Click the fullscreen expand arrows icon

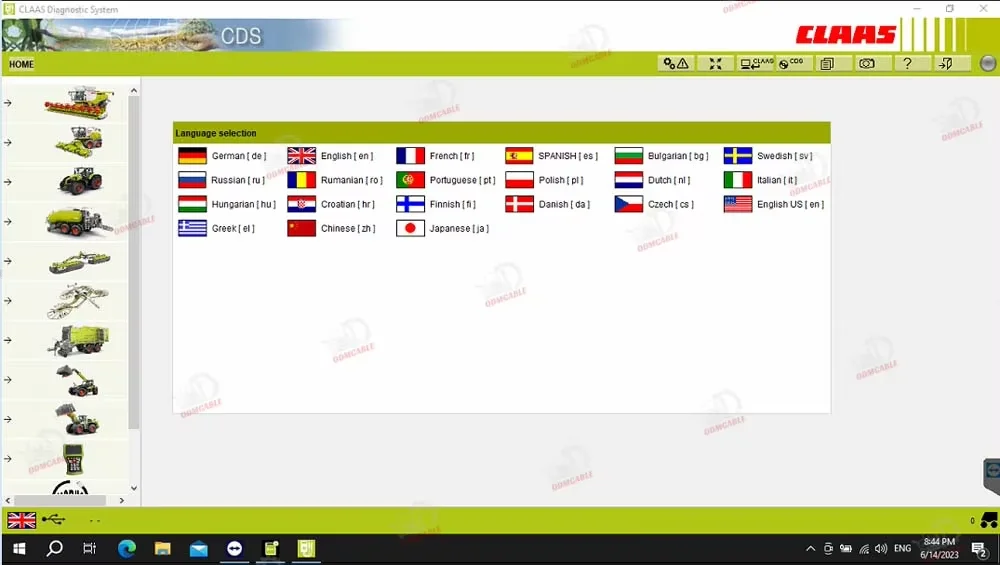(x=715, y=63)
